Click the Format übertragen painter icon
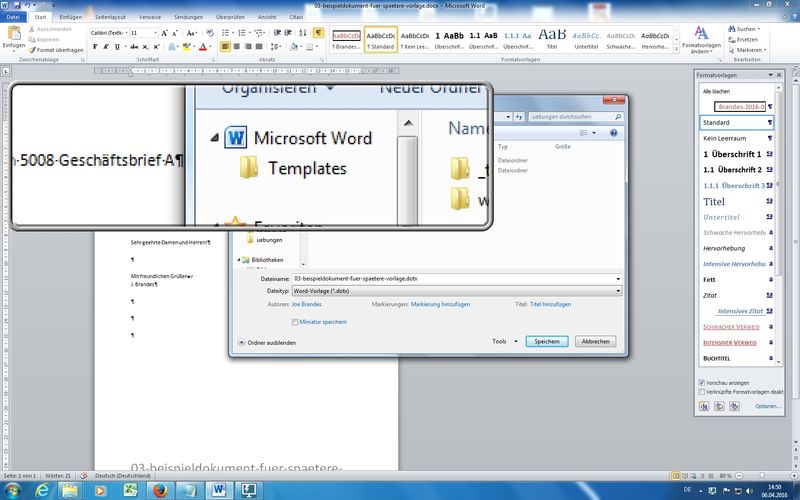800x500 pixels. (x=60, y=48)
